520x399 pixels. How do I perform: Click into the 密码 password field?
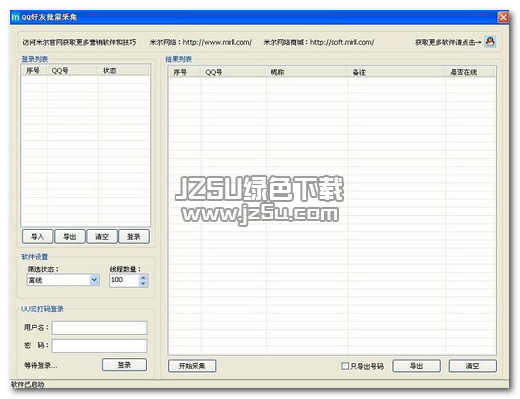tap(99, 346)
